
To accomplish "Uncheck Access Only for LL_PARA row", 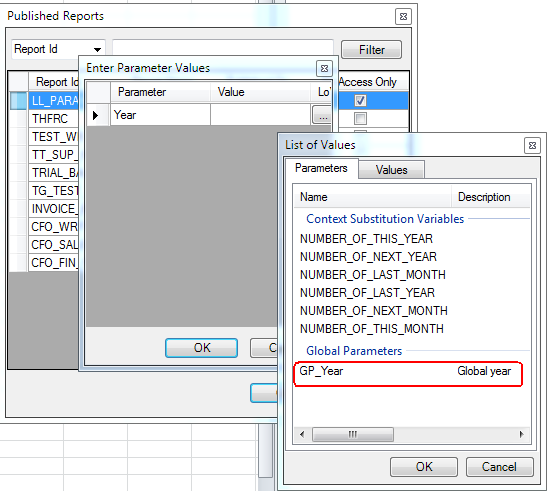I will (360, 101).
